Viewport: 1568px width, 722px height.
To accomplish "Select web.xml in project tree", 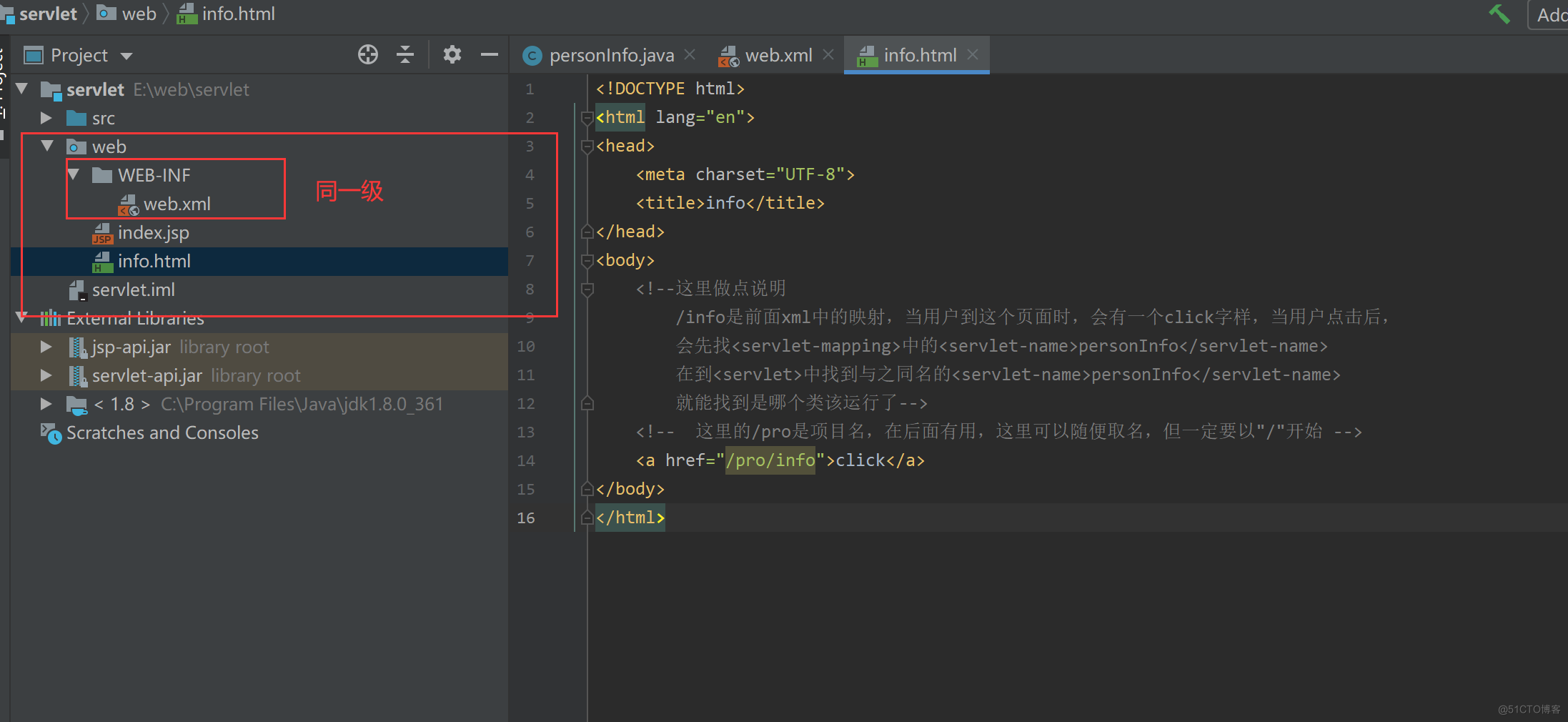I will click(x=177, y=204).
